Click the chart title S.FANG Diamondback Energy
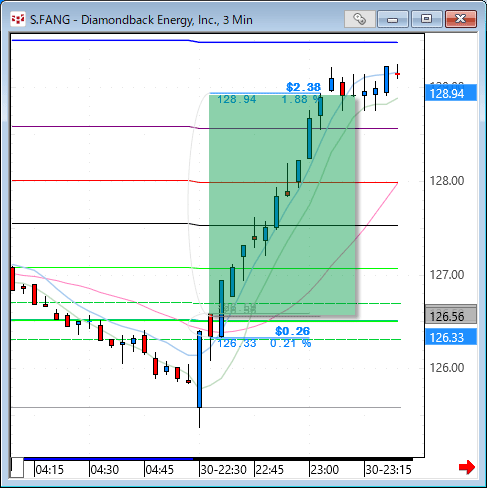487x488 pixels. point(141,20)
